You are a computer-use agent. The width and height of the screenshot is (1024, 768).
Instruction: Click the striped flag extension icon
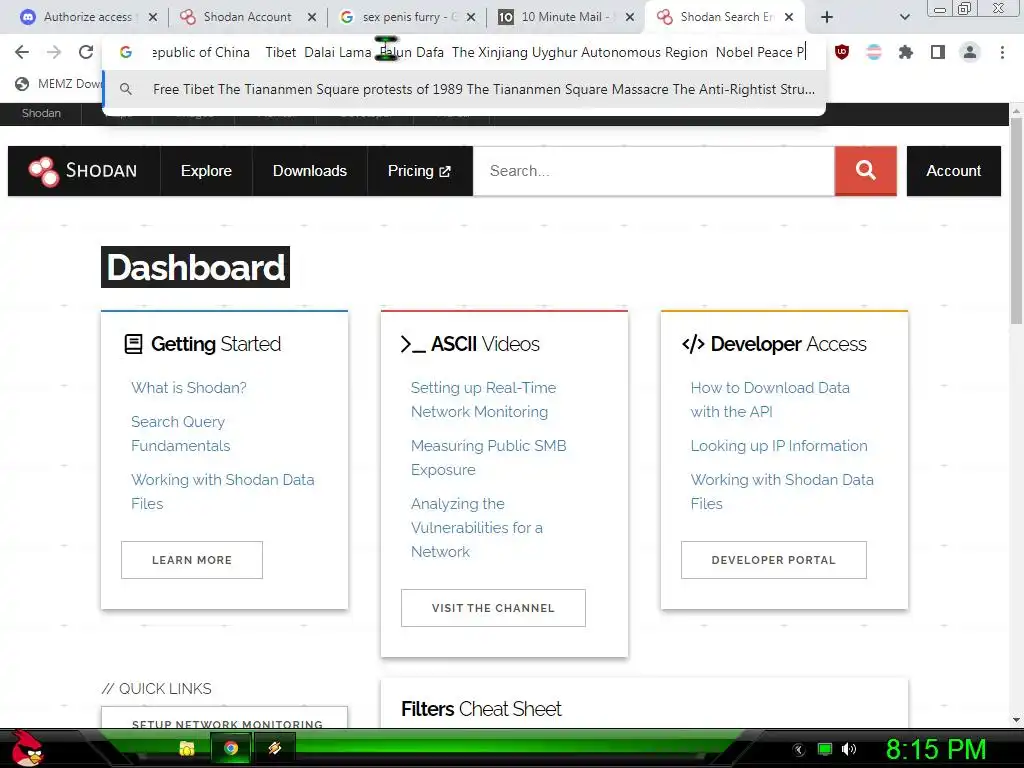pyautogui.click(x=874, y=52)
